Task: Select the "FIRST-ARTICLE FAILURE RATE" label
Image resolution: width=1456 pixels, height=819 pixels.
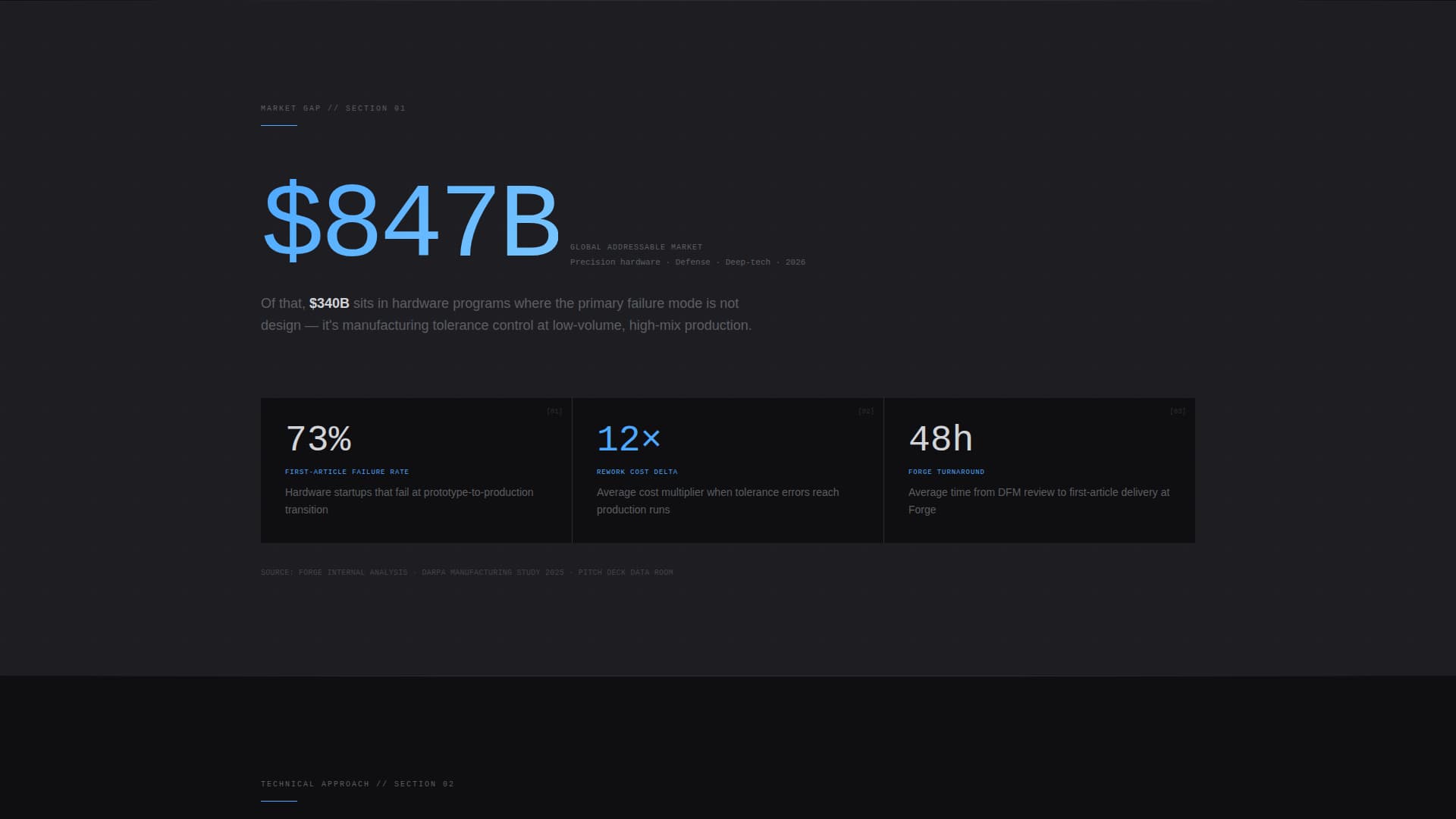Action: coord(347,472)
